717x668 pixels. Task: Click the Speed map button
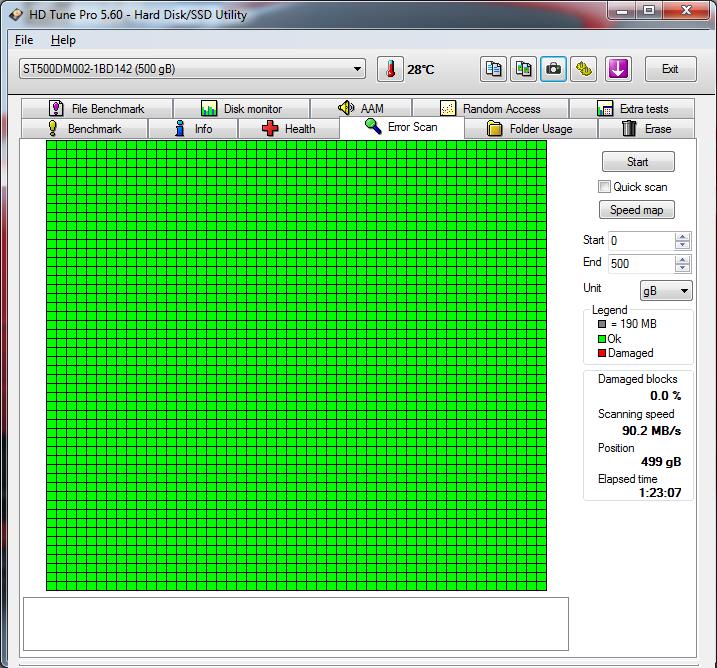(637, 210)
